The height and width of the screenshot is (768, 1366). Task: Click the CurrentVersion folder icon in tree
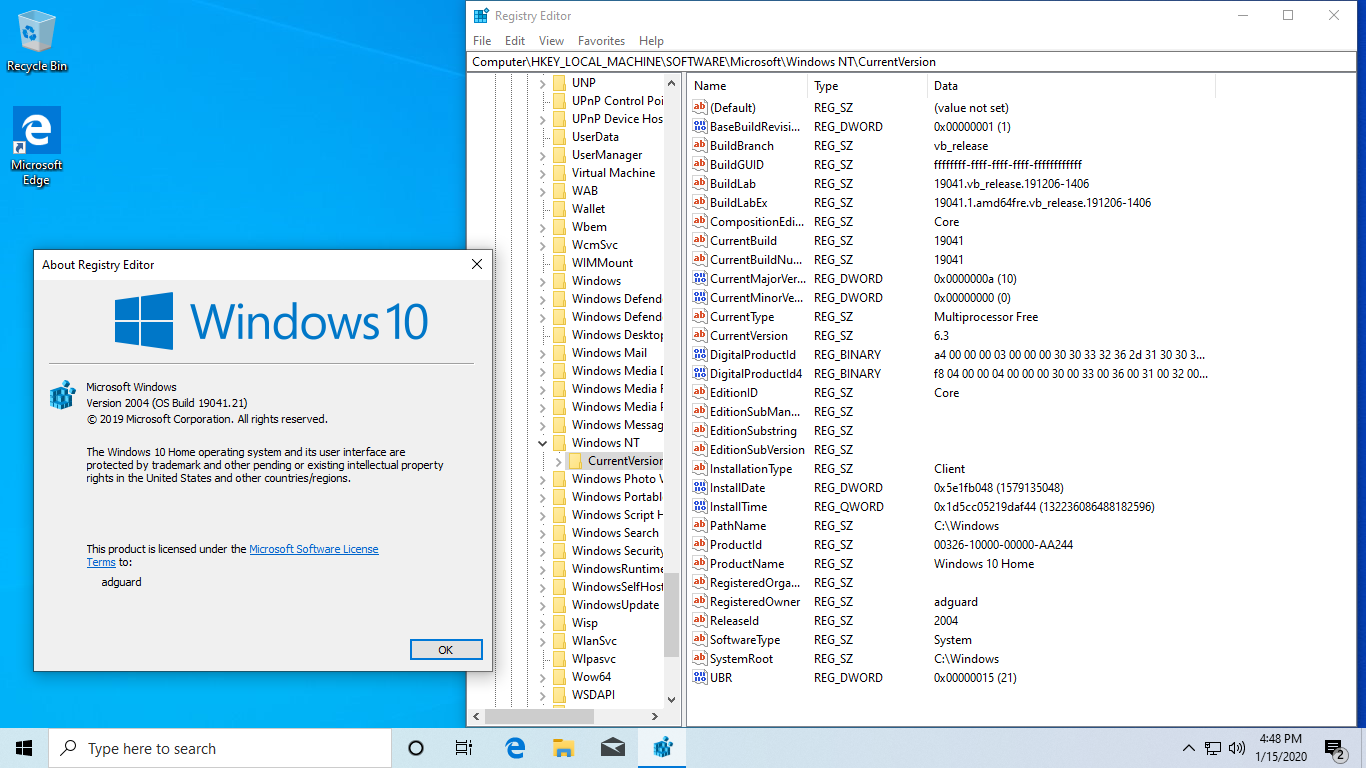575,461
